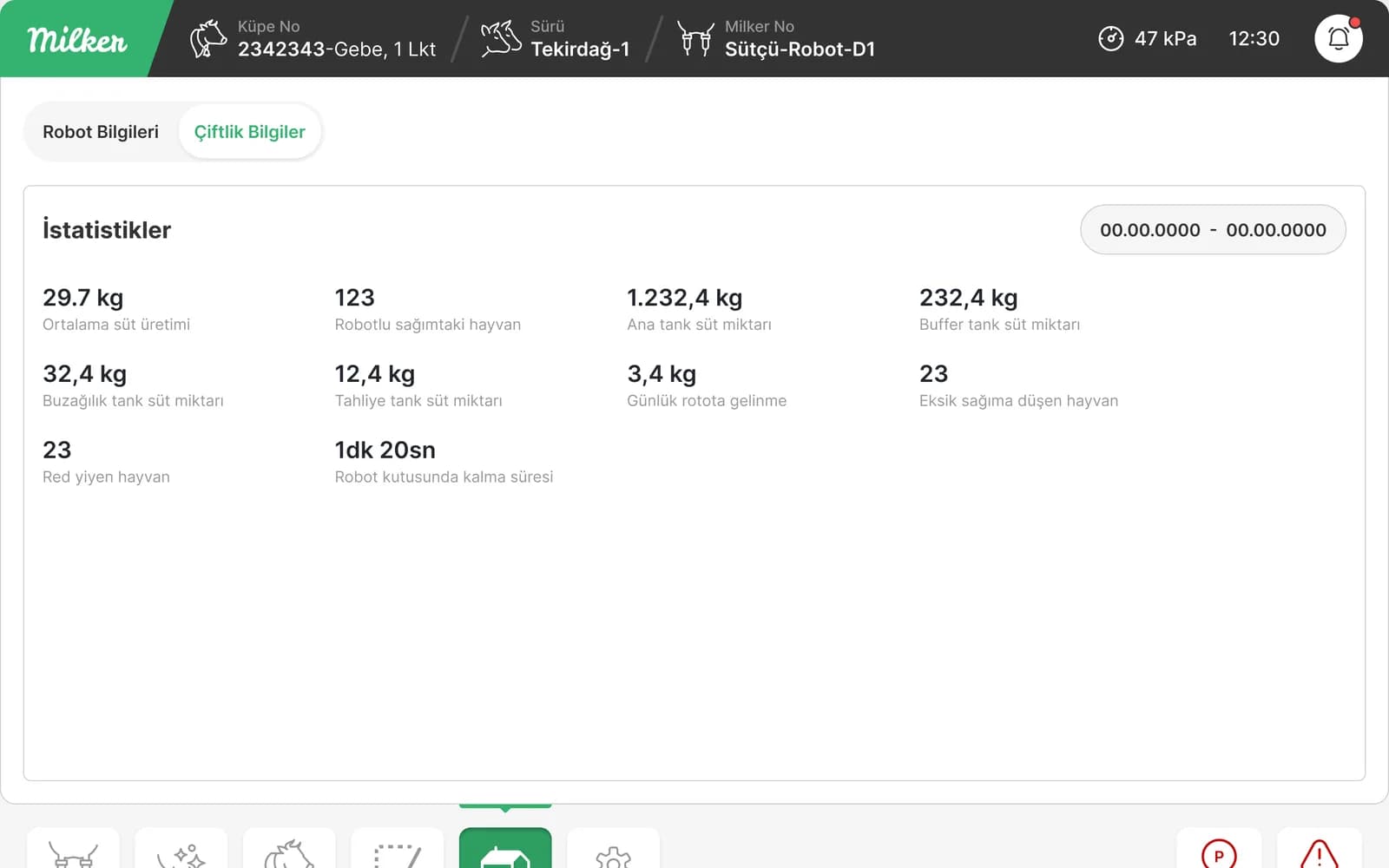The image size is (1389, 868).
Task: Click Ana tank süt miktarı label
Action: (x=699, y=325)
